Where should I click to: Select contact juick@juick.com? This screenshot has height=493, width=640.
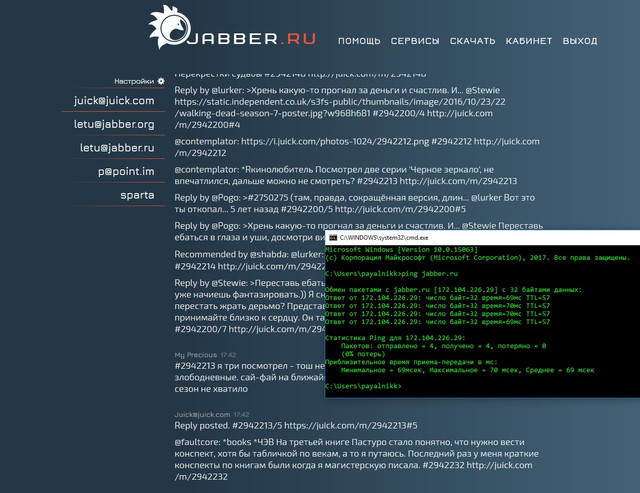coord(114,100)
